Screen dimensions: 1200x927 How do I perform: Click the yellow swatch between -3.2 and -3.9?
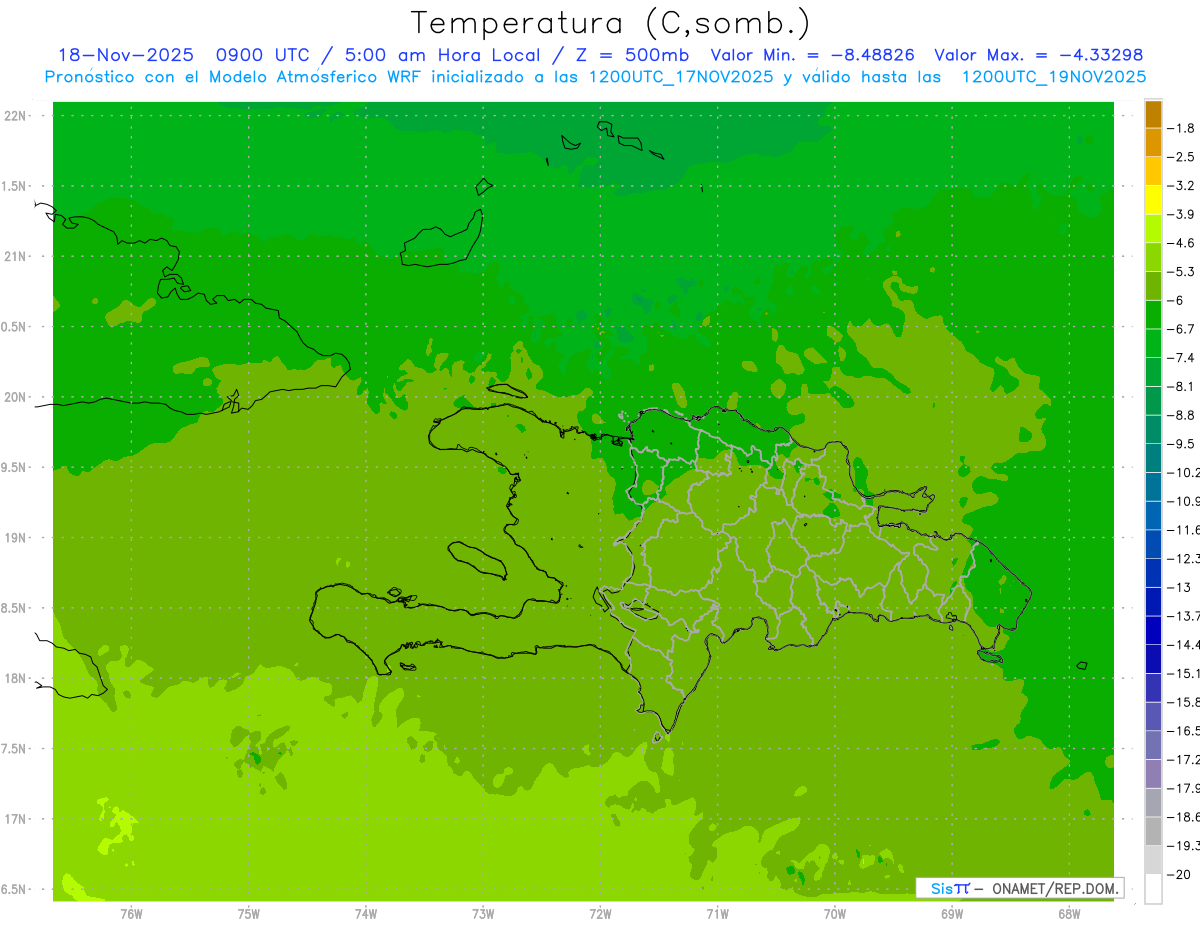pos(1153,200)
